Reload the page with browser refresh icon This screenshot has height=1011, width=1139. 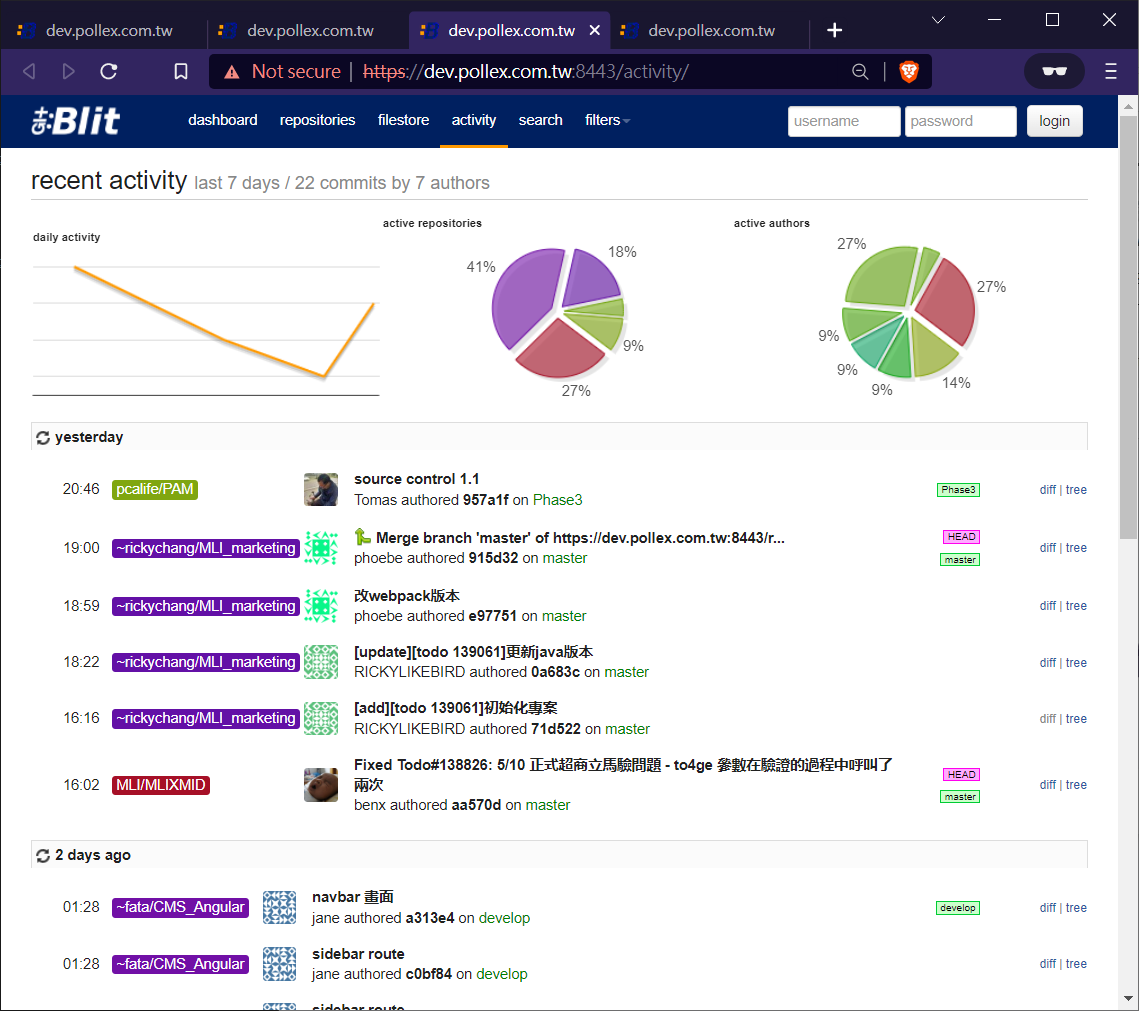coord(109,71)
